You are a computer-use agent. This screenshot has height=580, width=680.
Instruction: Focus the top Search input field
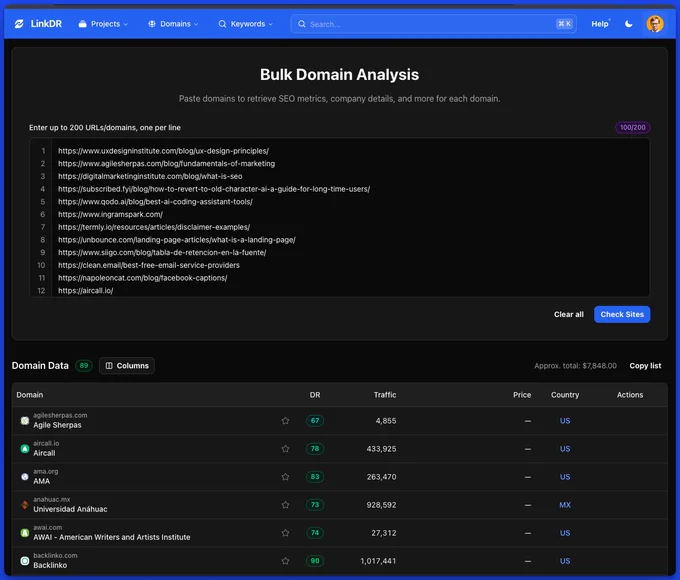pyautogui.click(x=434, y=24)
